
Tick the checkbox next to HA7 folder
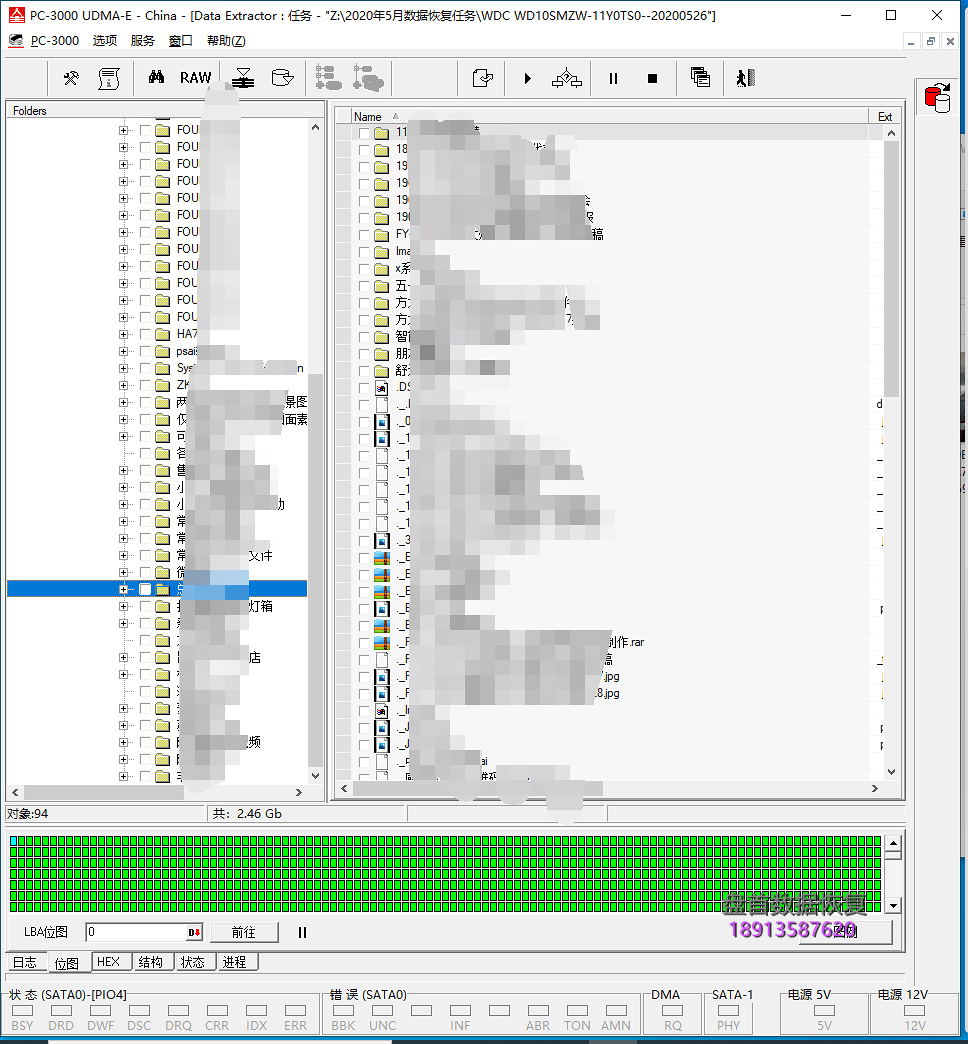[145, 334]
